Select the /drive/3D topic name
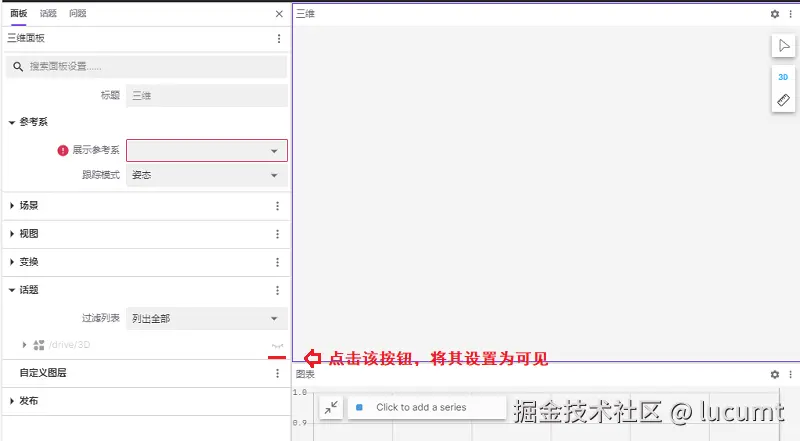This screenshot has width=800, height=441. (70, 345)
